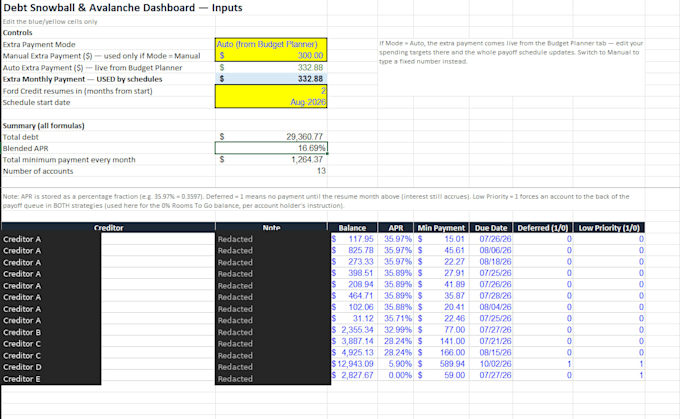Click the 'APR' column header
Screen dimensions: 680x419
(396, 228)
